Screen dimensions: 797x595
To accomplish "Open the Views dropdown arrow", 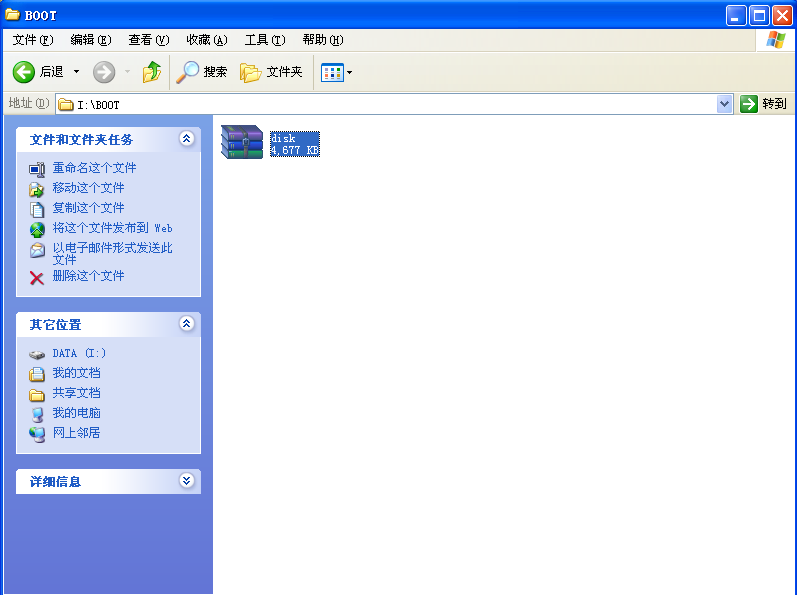I will pyautogui.click(x=349, y=72).
